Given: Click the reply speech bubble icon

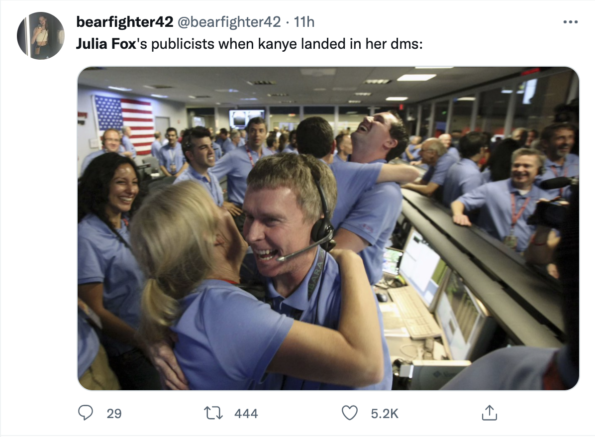Looking at the screenshot, I should pos(85,413).
